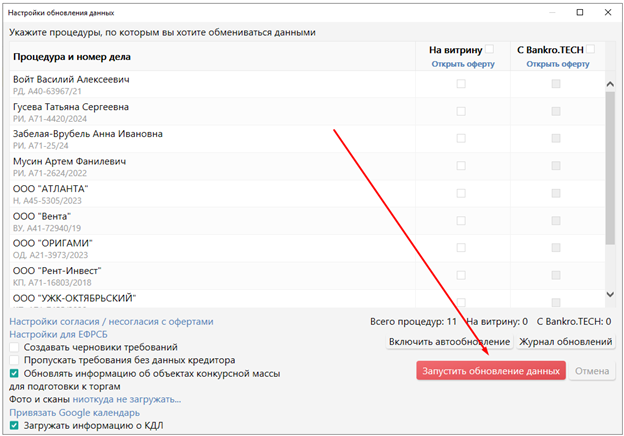Image resolution: width=624 pixels, height=436 pixels.
Task: Select the Мусин Артем Фанилевич row
Action: tap(307, 167)
